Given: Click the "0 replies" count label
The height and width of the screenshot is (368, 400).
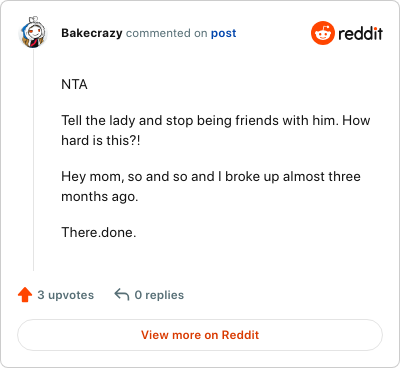Looking at the screenshot, I should [x=159, y=295].
